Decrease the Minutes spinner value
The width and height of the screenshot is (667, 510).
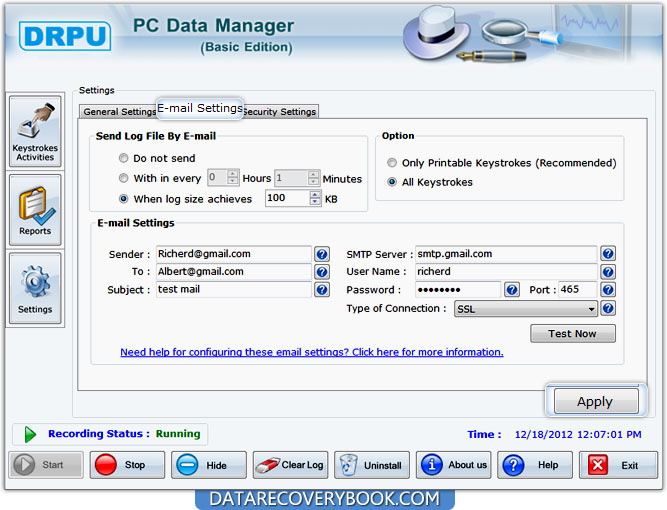tap(314, 181)
